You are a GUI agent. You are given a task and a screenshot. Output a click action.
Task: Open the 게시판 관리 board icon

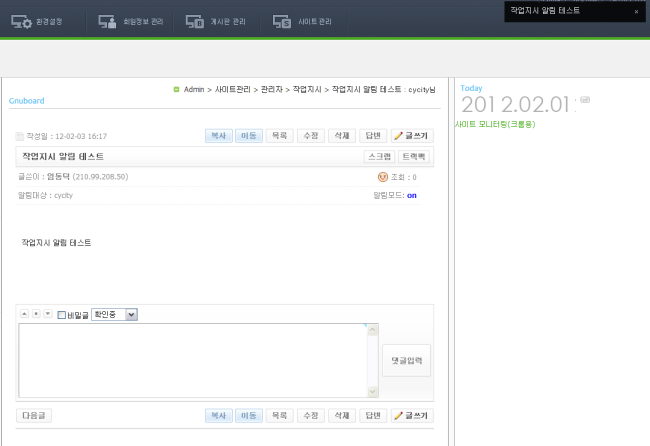tap(195, 22)
